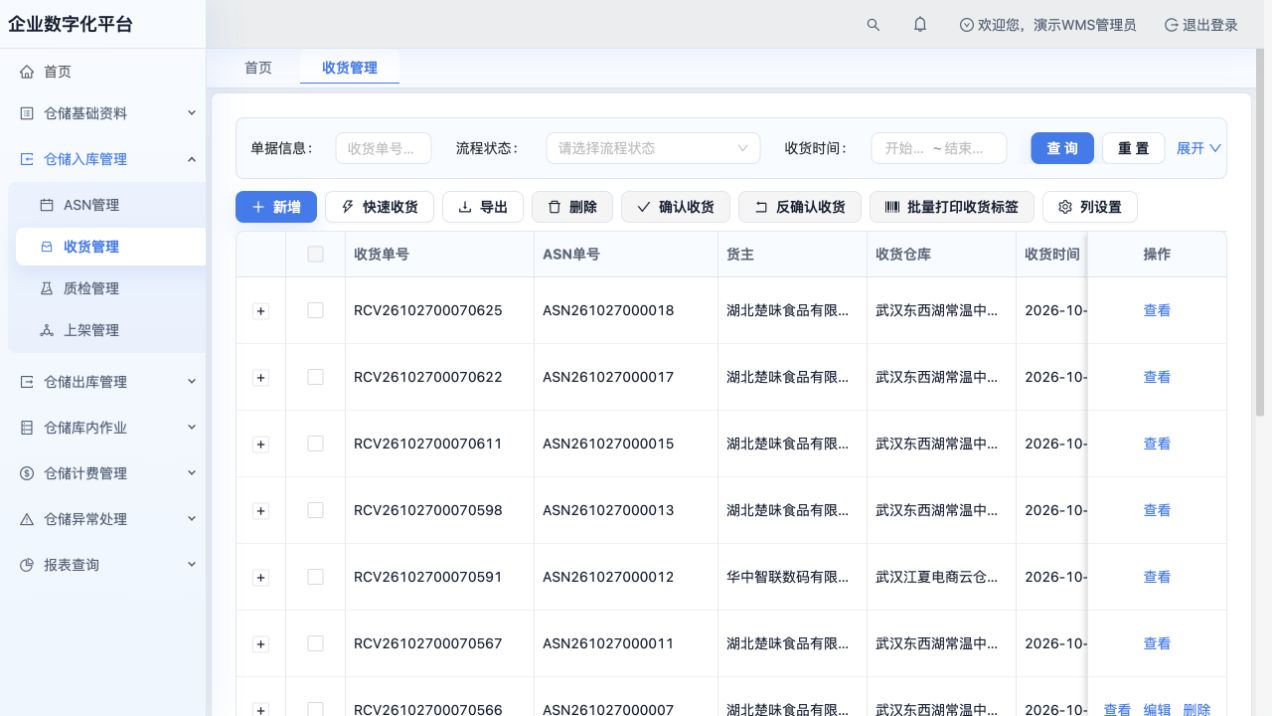The image size is (1272, 716).
Task: Click the 重置 button
Action: tap(1134, 149)
